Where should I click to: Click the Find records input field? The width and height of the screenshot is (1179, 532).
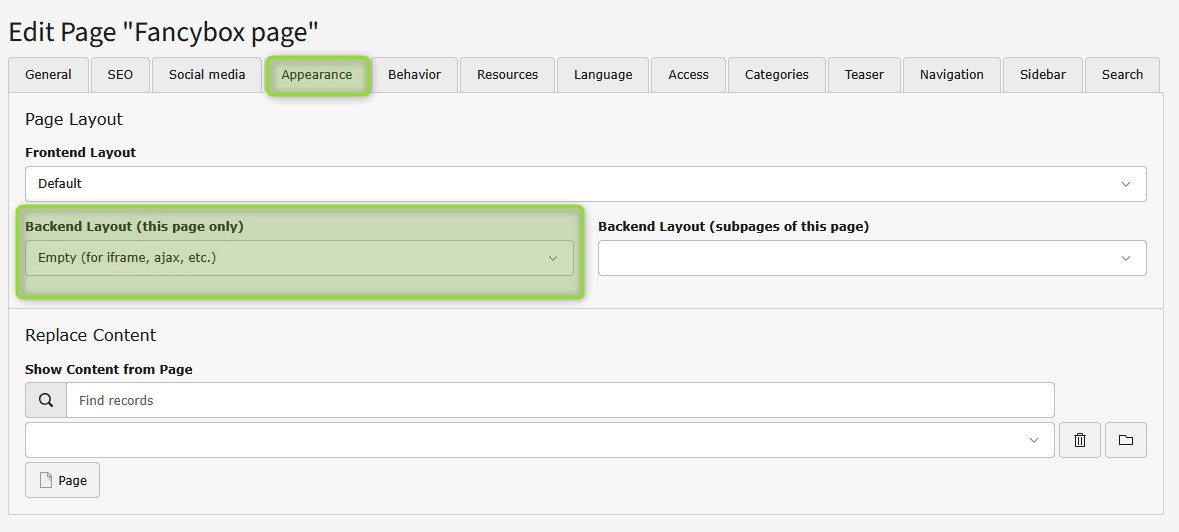pyautogui.click(x=559, y=400)
